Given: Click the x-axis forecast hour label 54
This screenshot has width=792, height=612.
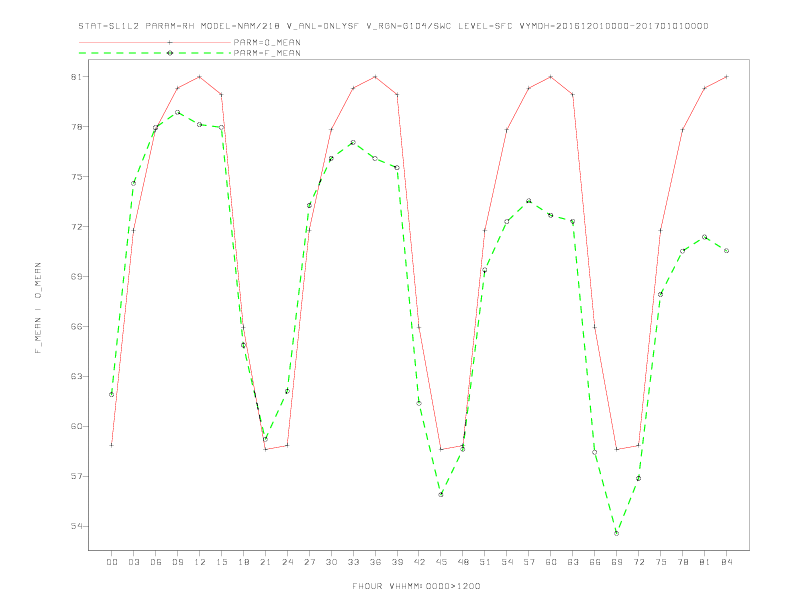Looking at the screenshot, I should [507, 562].
